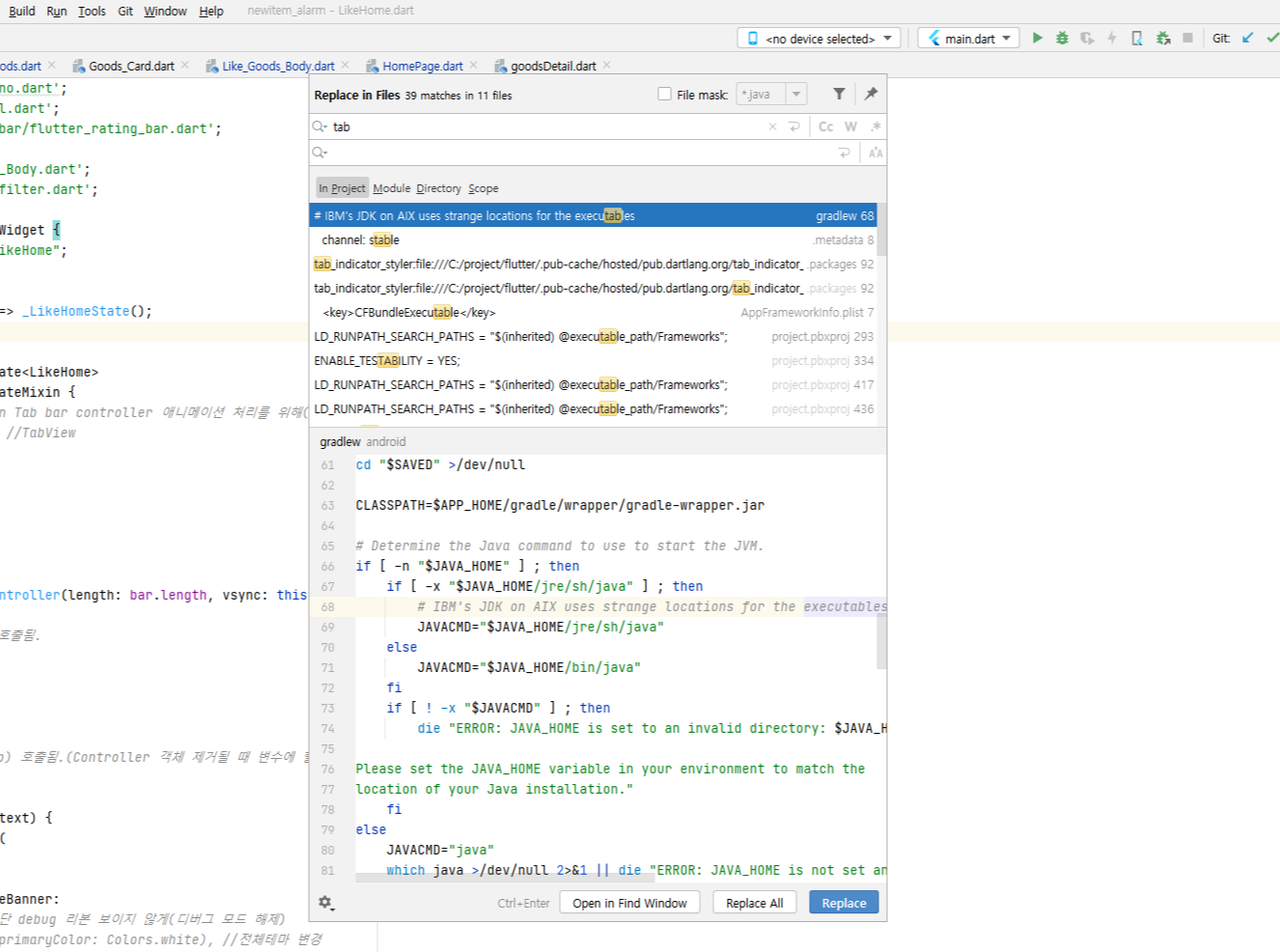The width and height of the screenshot is (1280, 952).
Task: Close the HomePage.dart tab
Action: point(474,65)
